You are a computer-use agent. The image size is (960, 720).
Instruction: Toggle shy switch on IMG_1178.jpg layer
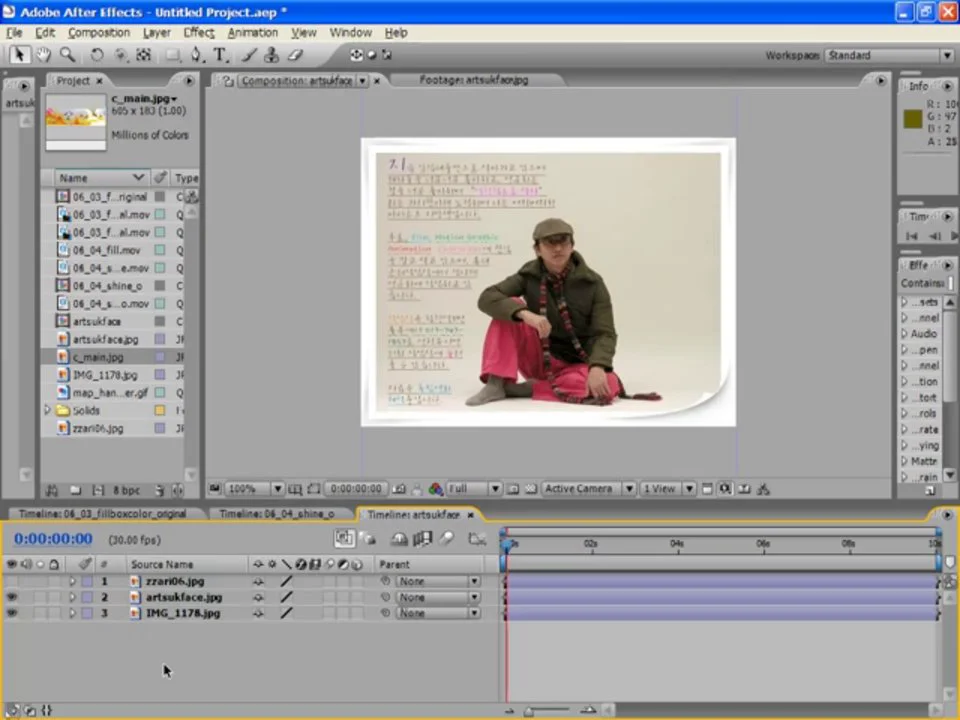pyautogui.click(x=258, y=613)
